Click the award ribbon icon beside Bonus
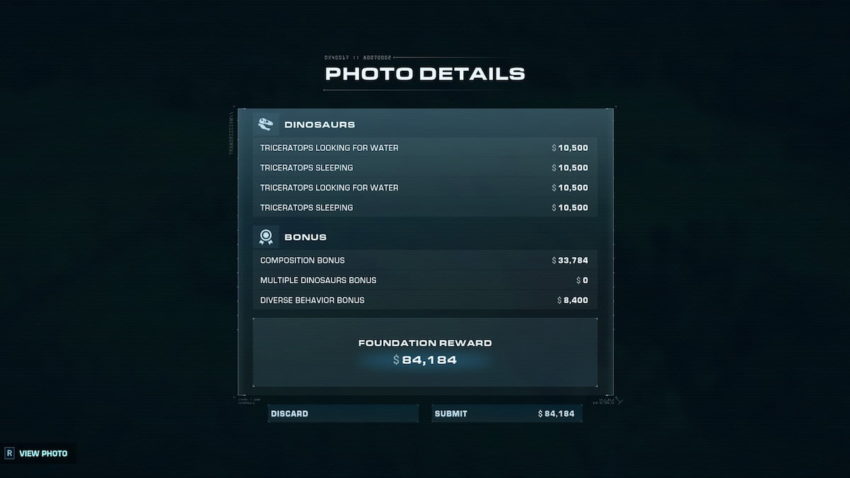This screenshot has width=850, height=478. [x=266, y=237]
